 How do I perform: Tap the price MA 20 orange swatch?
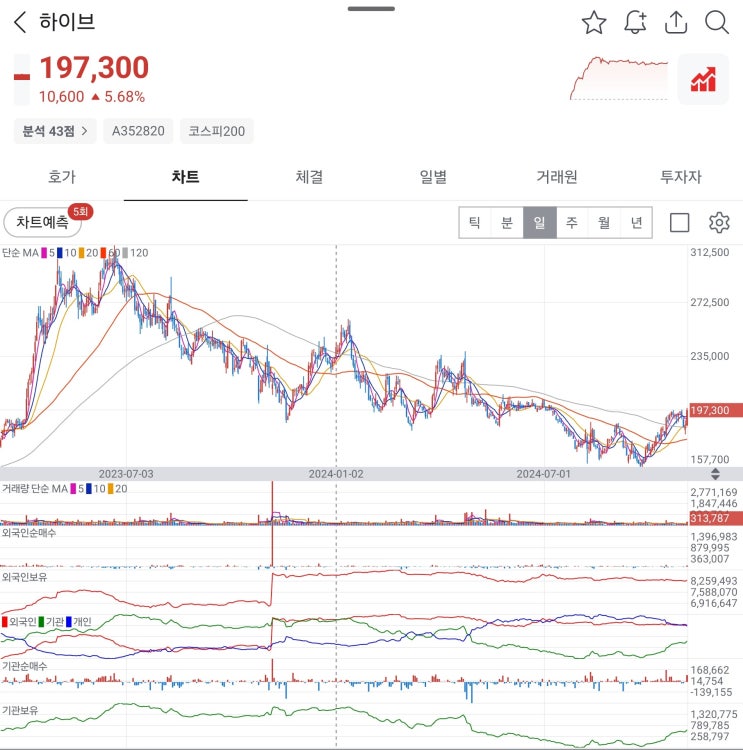click(81, 253)
